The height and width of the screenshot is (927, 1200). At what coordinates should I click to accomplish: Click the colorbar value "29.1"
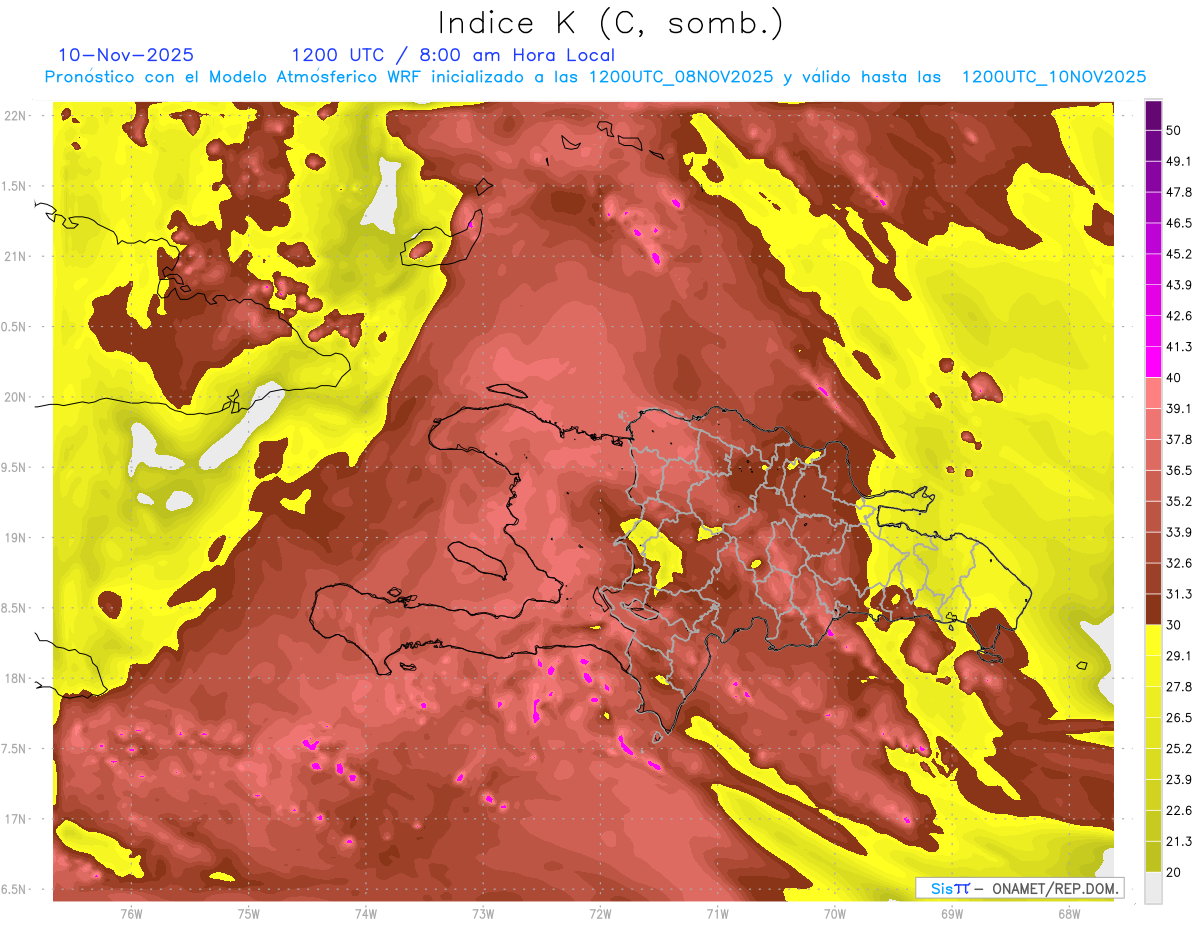tap(1178, 656)
